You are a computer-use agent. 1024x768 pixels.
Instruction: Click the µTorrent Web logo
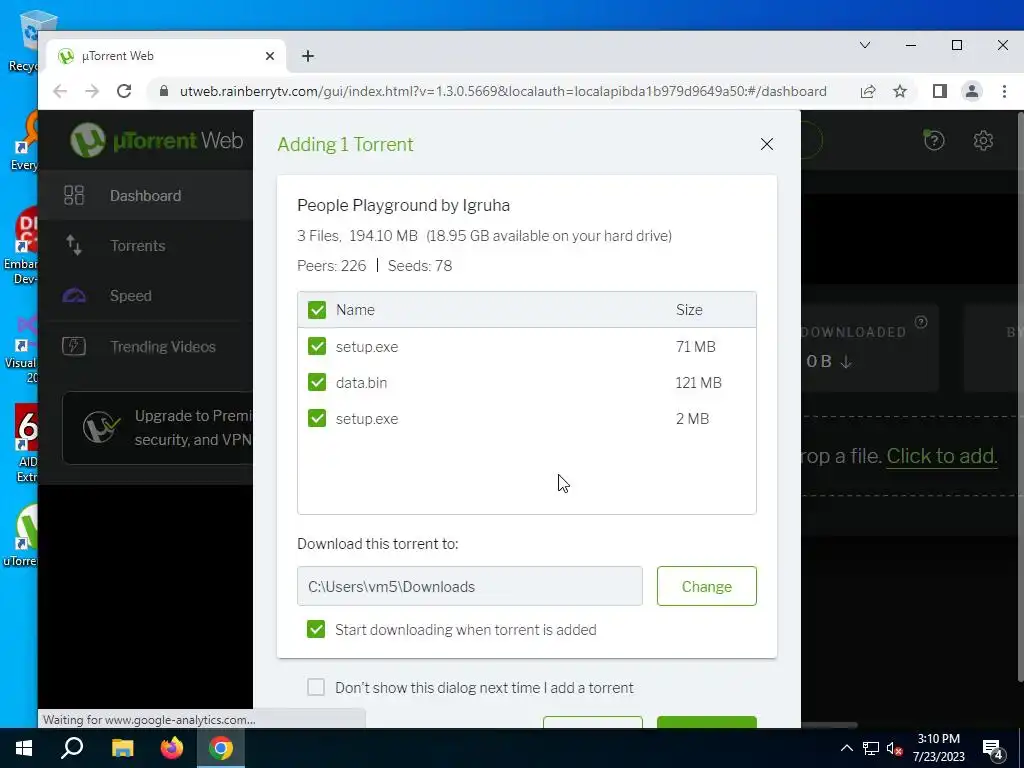157,140
